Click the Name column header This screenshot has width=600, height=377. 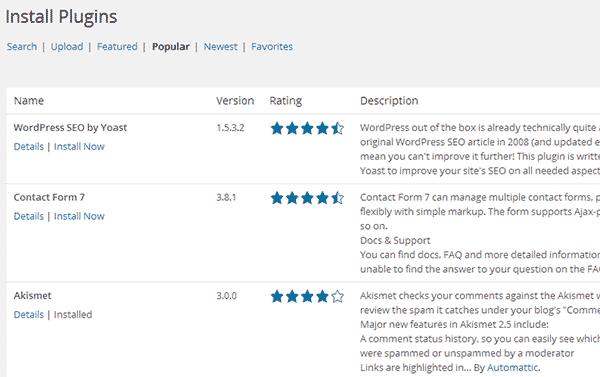click(29, 101)
